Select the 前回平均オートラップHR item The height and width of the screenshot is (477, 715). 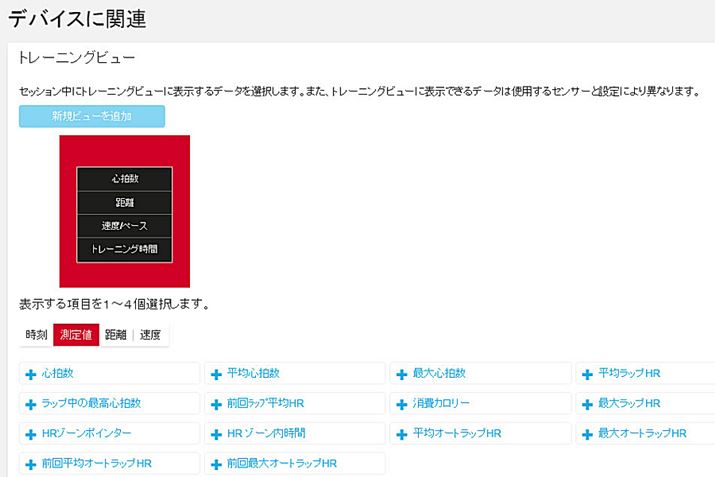pyautogui.click(x=96, y=464)
